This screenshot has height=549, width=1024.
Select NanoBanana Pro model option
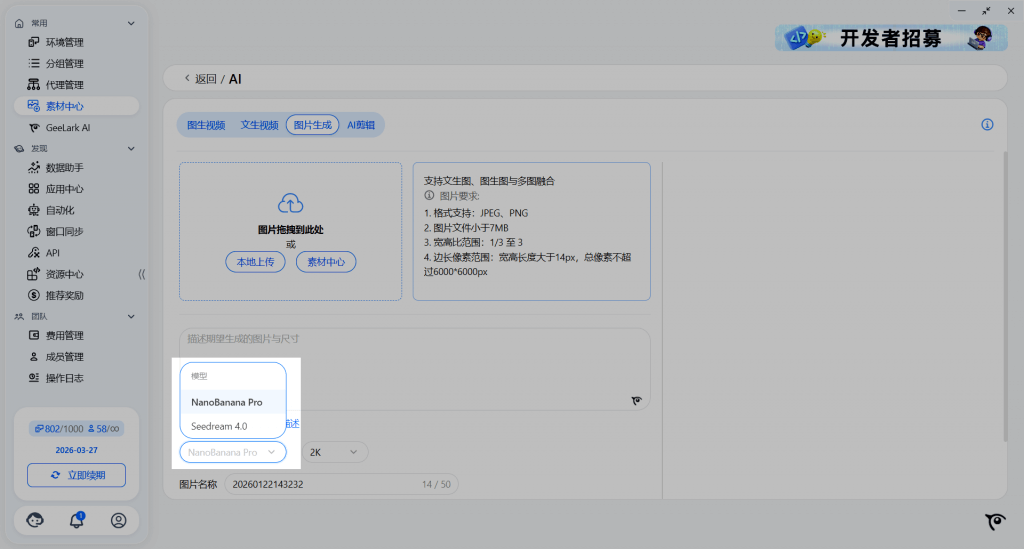pyautogui.click(x=227, y=402)
